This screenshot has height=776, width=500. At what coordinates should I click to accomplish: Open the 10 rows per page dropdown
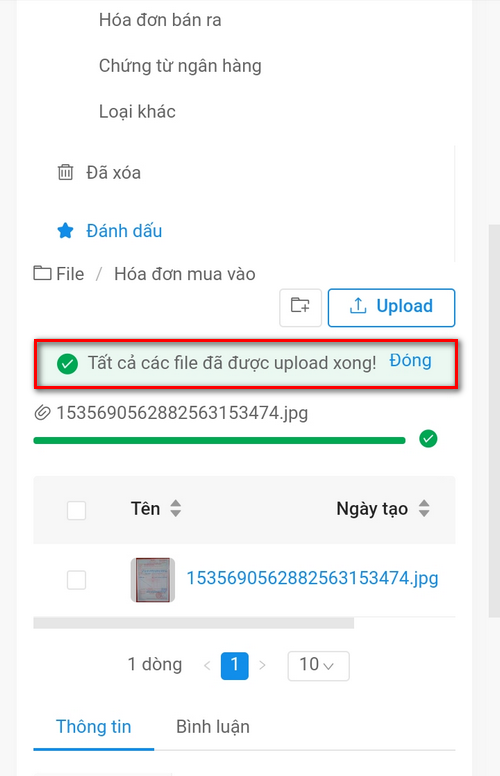(x=318, y=666)
